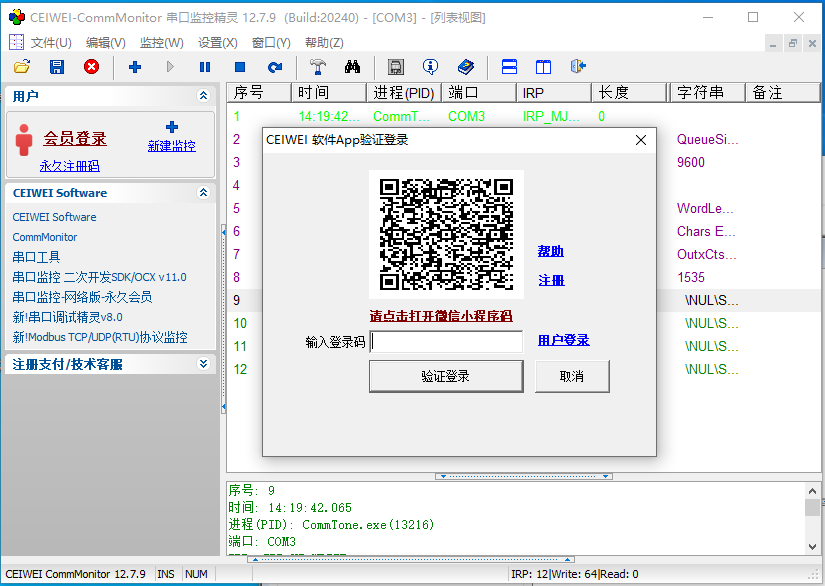The height and width of the screenshot is (586, 825).
Task: Pause monitoring using the pause icon
Action: pos(205,67)
